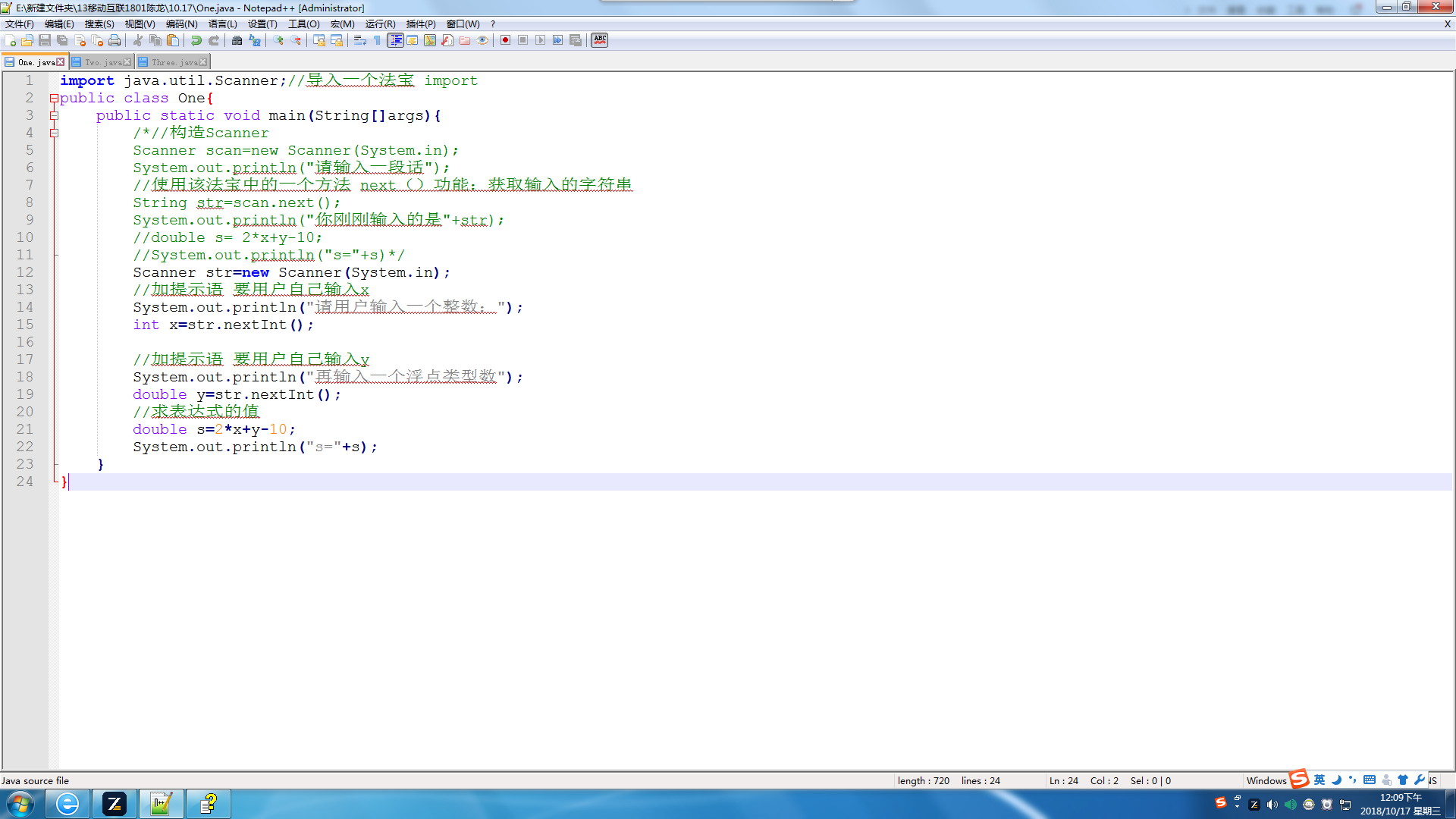Click the Zoom in toolbar icon
Viewport: 1456px width, 819px height.
pos(278,40)
